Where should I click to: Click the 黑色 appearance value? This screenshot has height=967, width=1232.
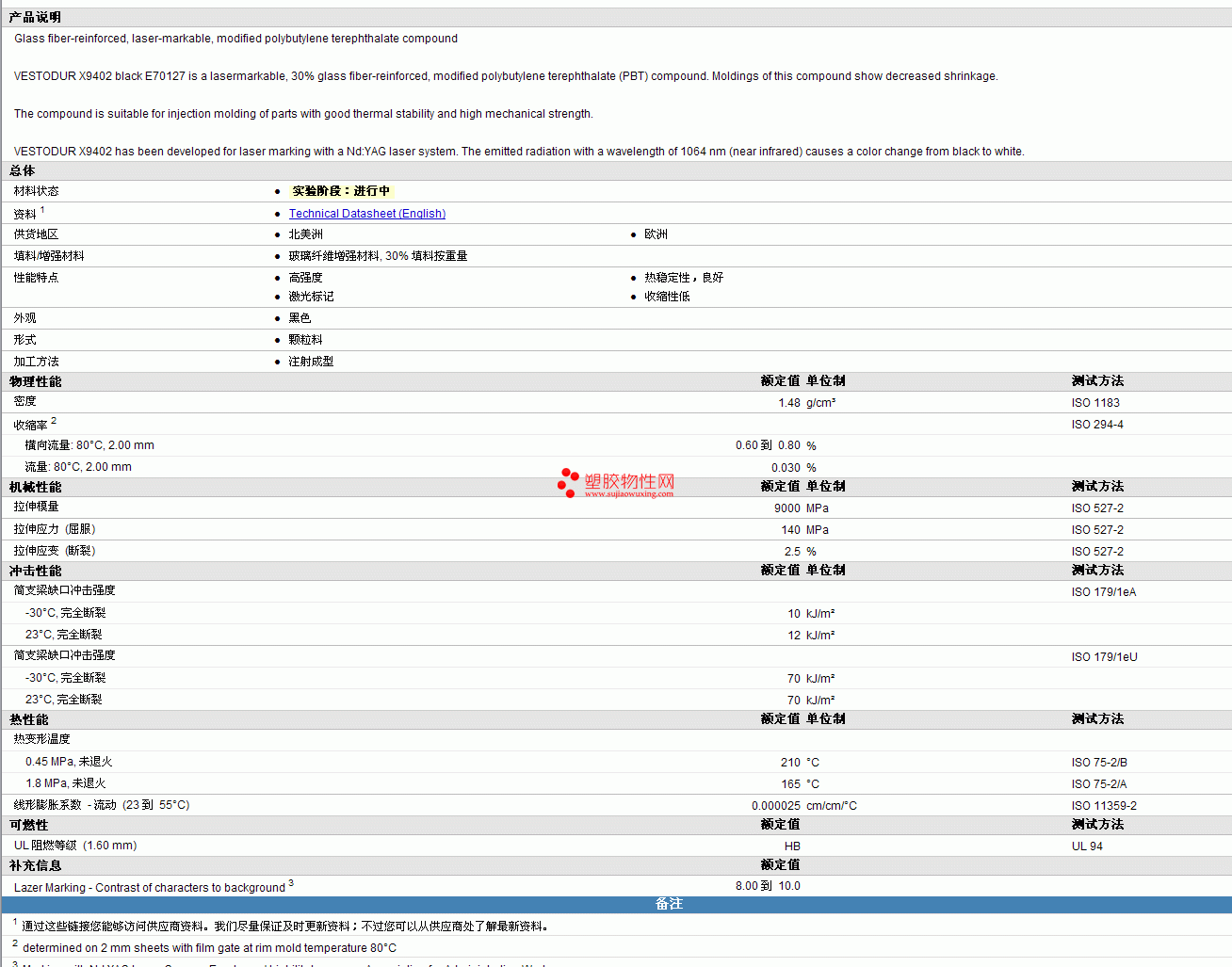point(300,318)
